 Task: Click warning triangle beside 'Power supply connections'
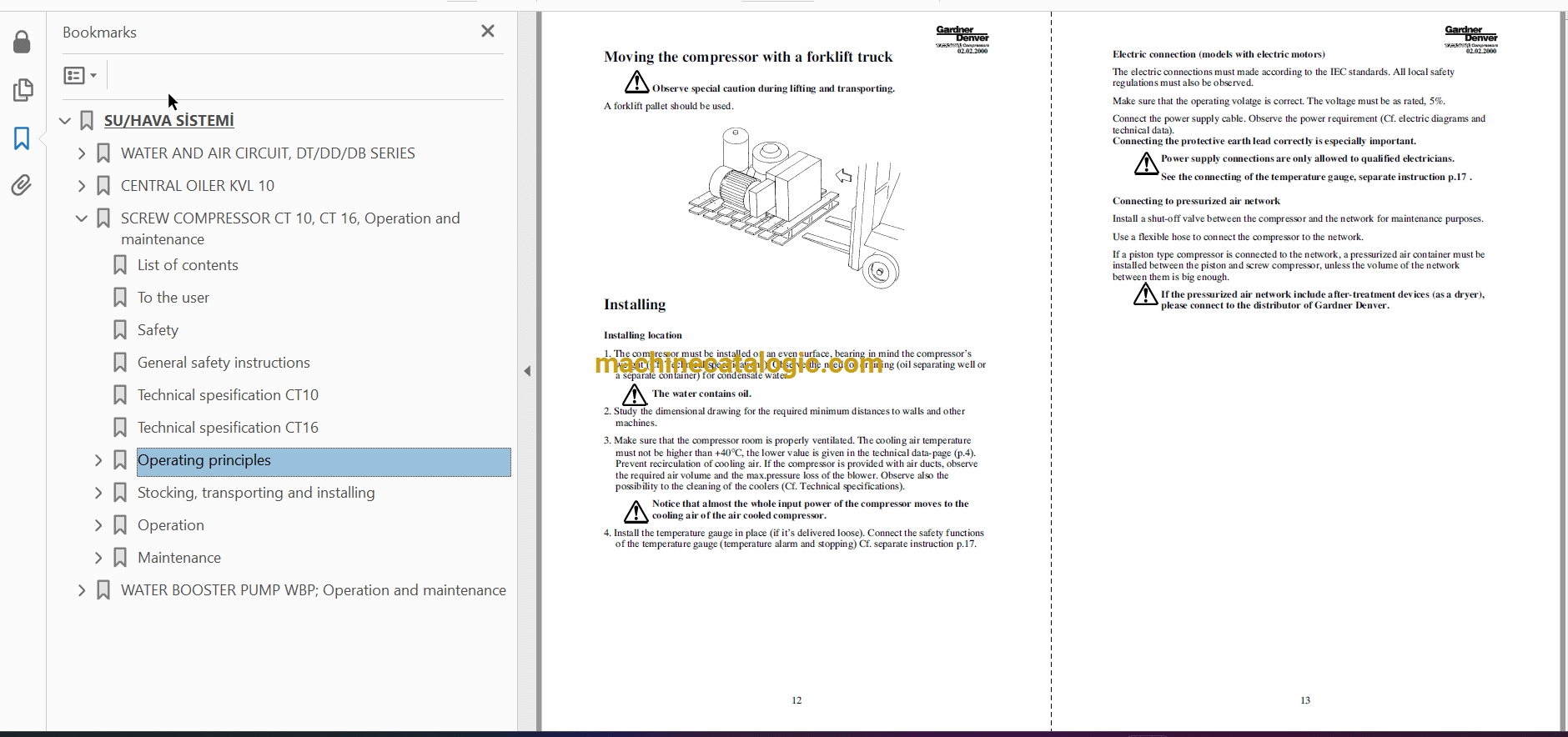(x=1147, y=163)
